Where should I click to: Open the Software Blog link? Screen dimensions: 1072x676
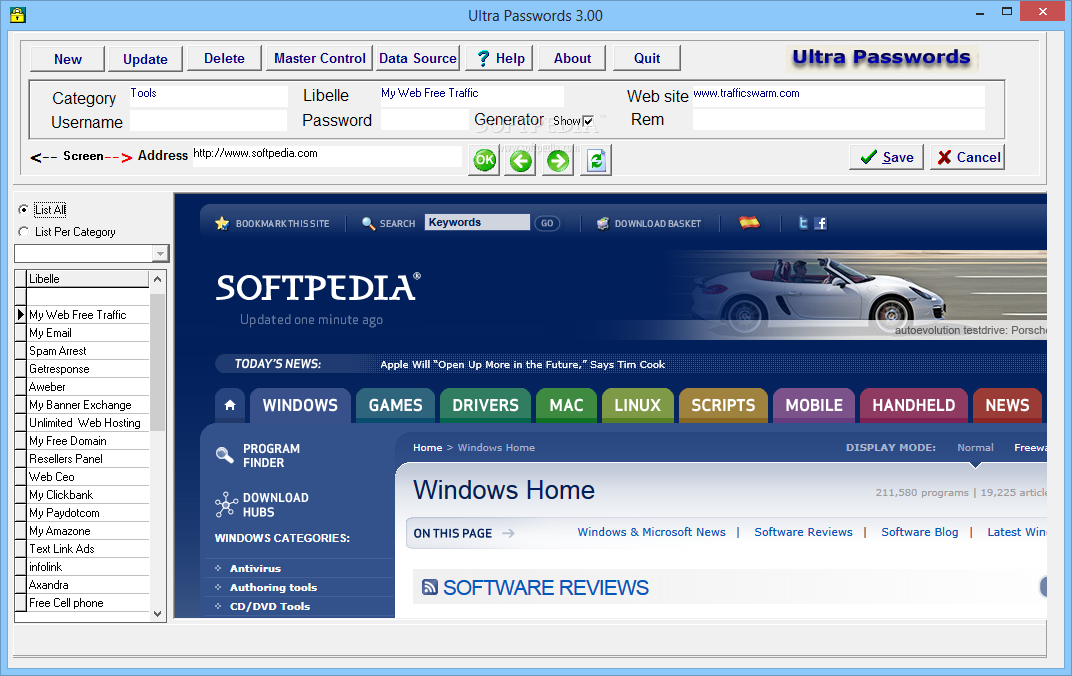920,532
